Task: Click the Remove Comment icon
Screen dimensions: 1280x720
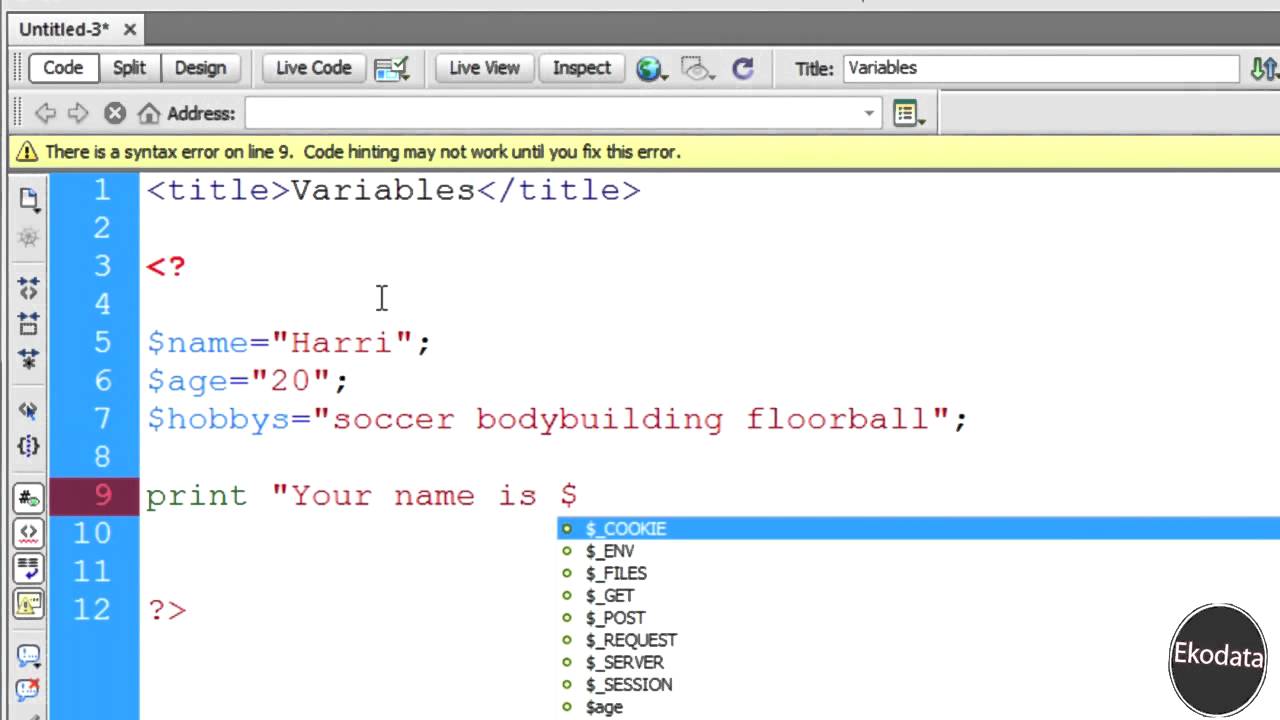Action: click(28, 690)
